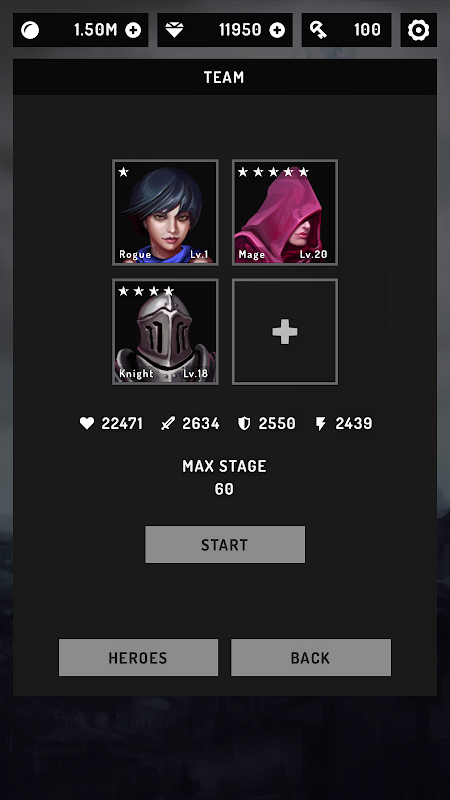Open settings with the gear icon
This screenshot has height=800, width=450.
pyautogui.click(x=418, y=30)
